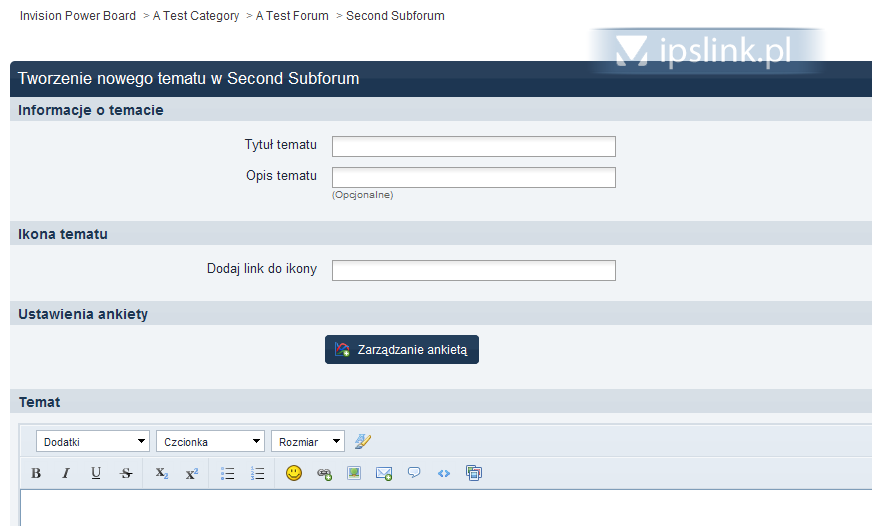Open the Rozmiar size dropdown
Image resolution: width=872 pixels, height=526 pixels.
pos(308,442)
